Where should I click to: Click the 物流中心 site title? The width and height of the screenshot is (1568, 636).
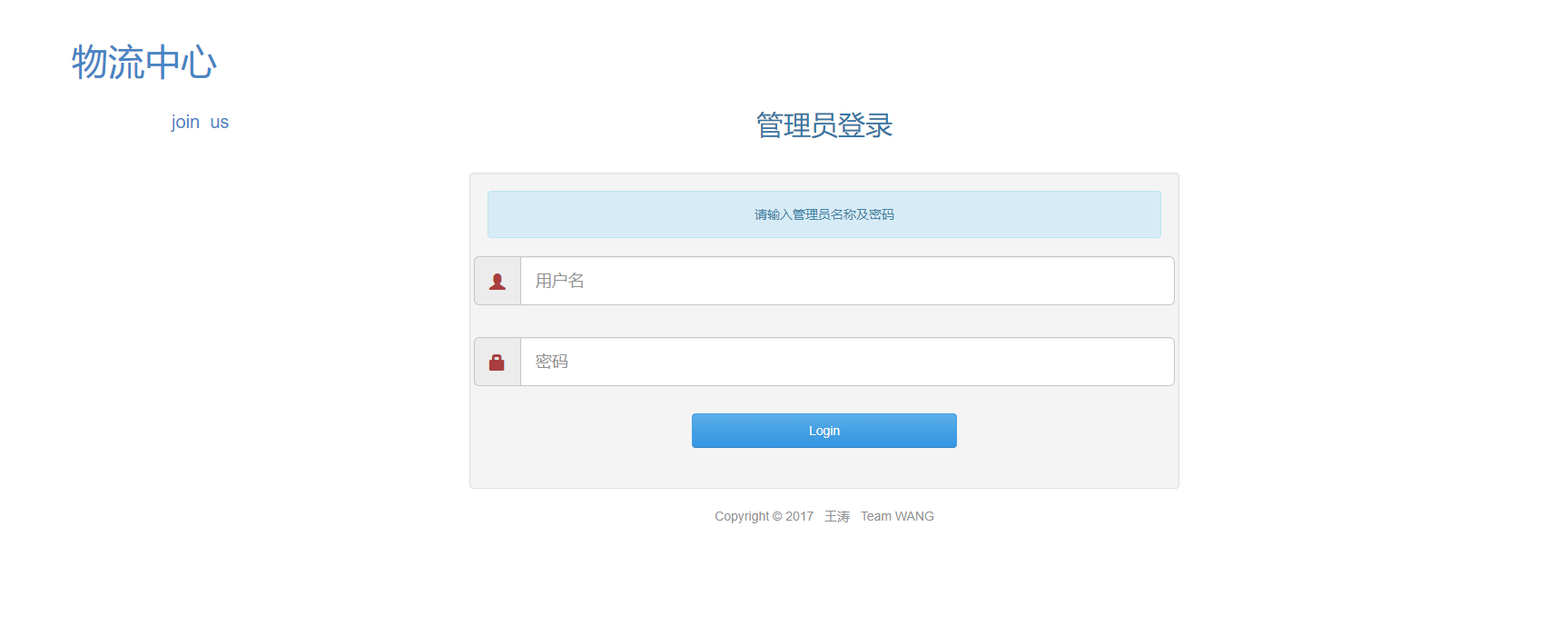[x=144, y=63]
